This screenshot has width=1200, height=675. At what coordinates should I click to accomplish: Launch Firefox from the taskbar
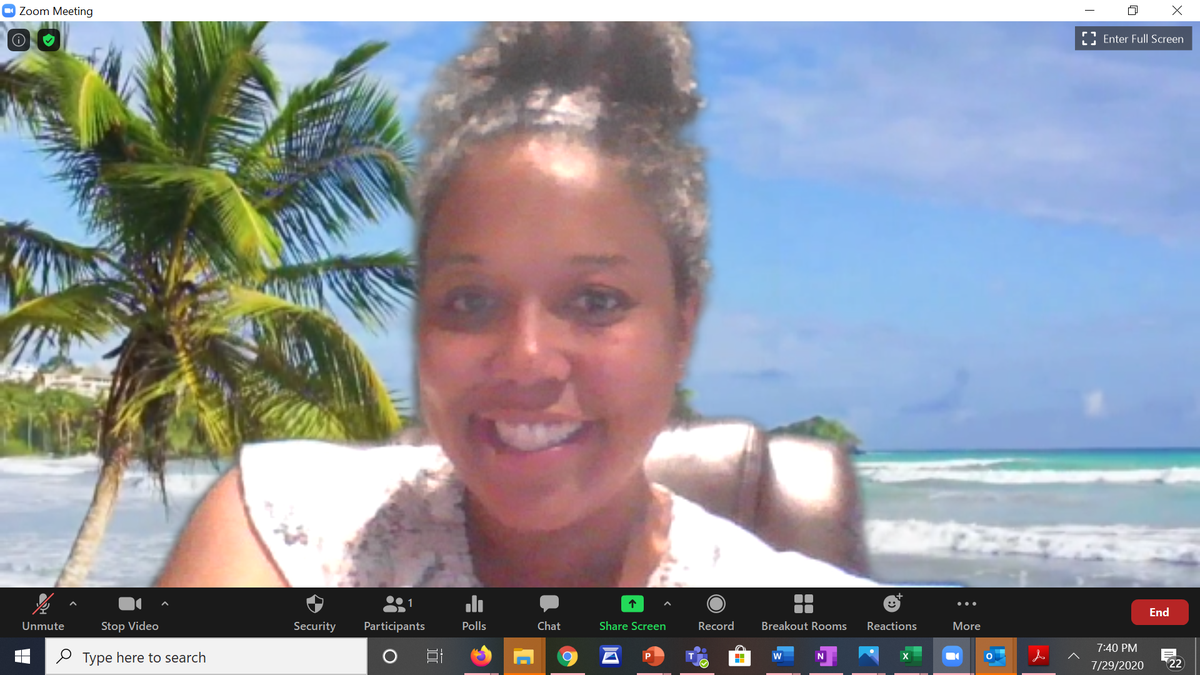(x=481, y=657)
